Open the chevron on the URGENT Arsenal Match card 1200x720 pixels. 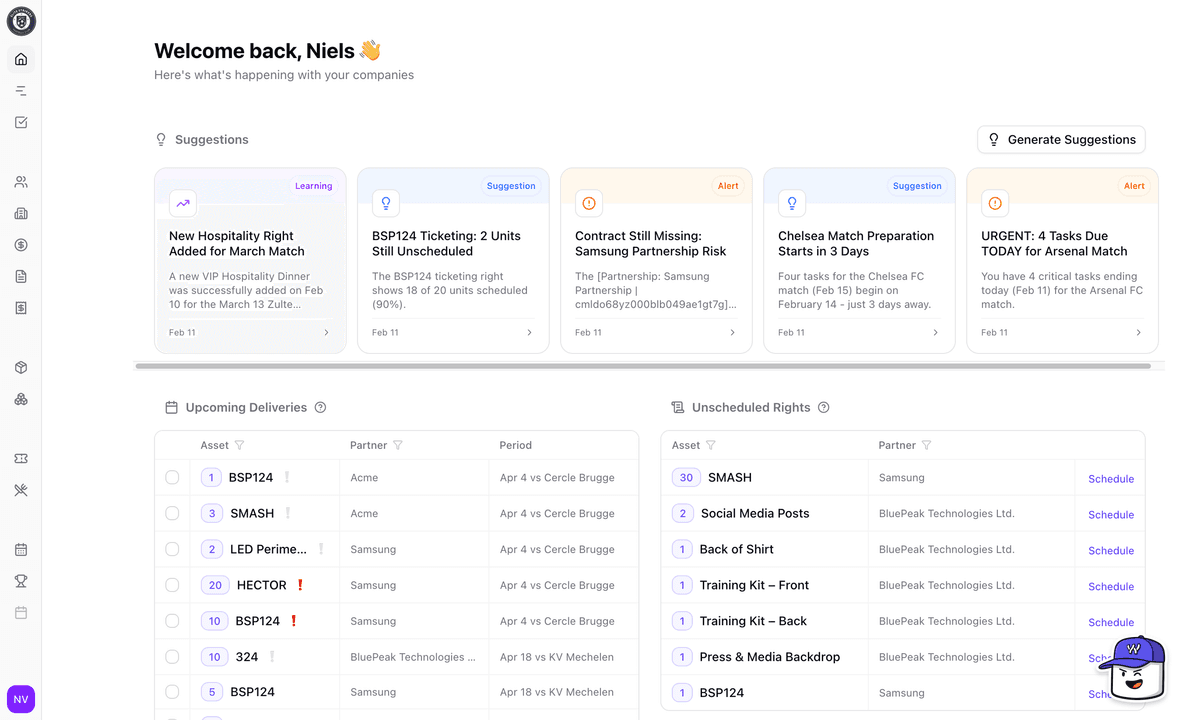pyautogui.click(x=1138, y=333)
